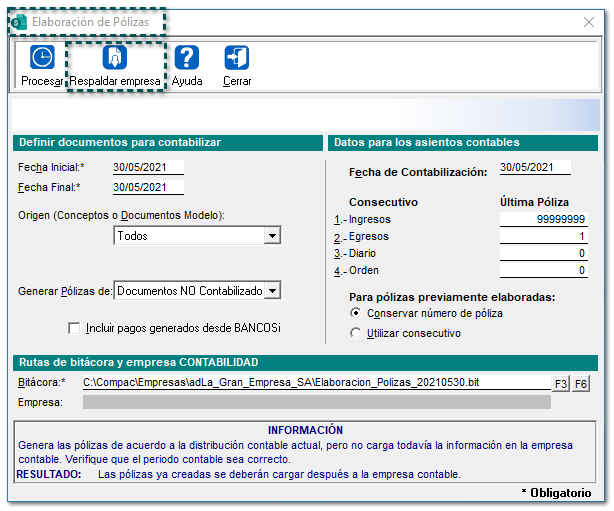This screenshot has height=511, width=614.
Task: Click the Consecutivo column heading
Action: [383, 202]
